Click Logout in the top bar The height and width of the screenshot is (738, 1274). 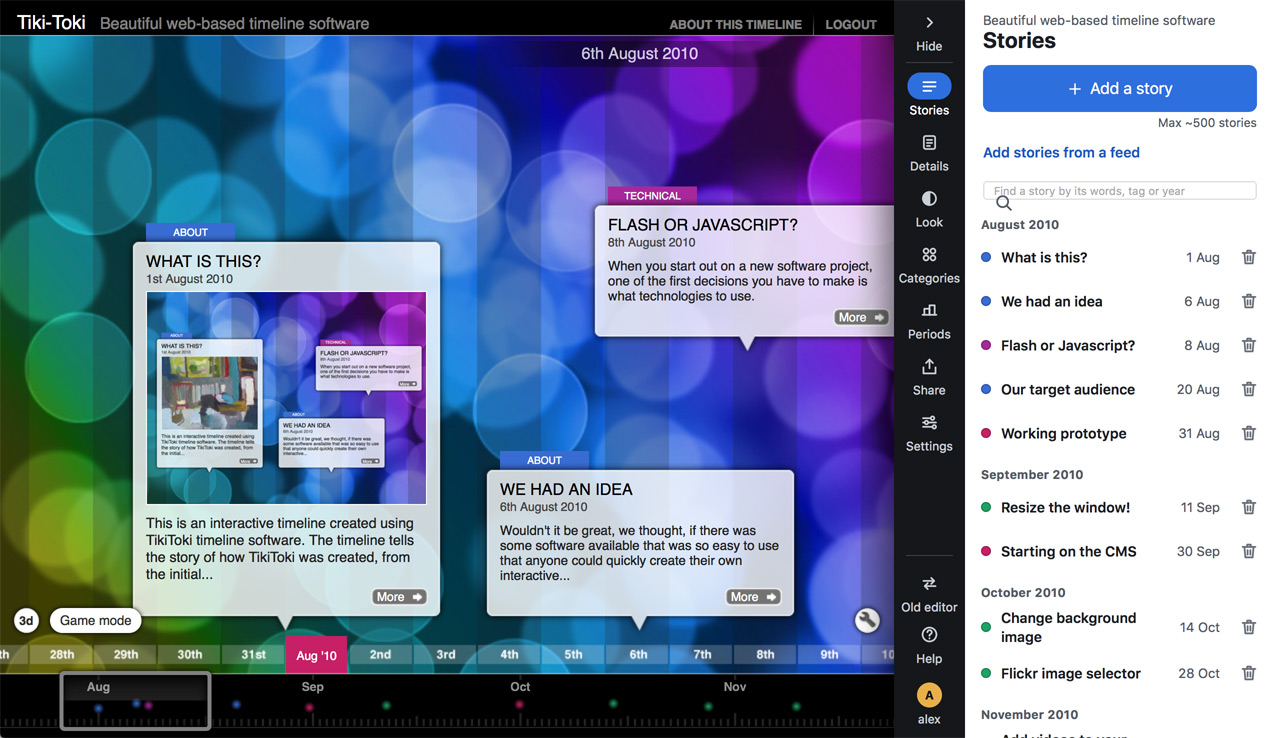coord(851,24)
